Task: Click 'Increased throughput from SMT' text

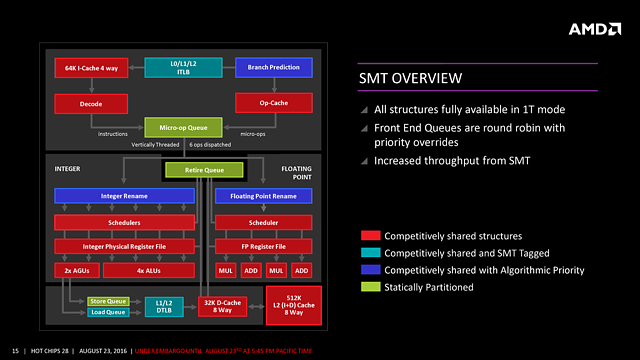Action: pos(452,161)
